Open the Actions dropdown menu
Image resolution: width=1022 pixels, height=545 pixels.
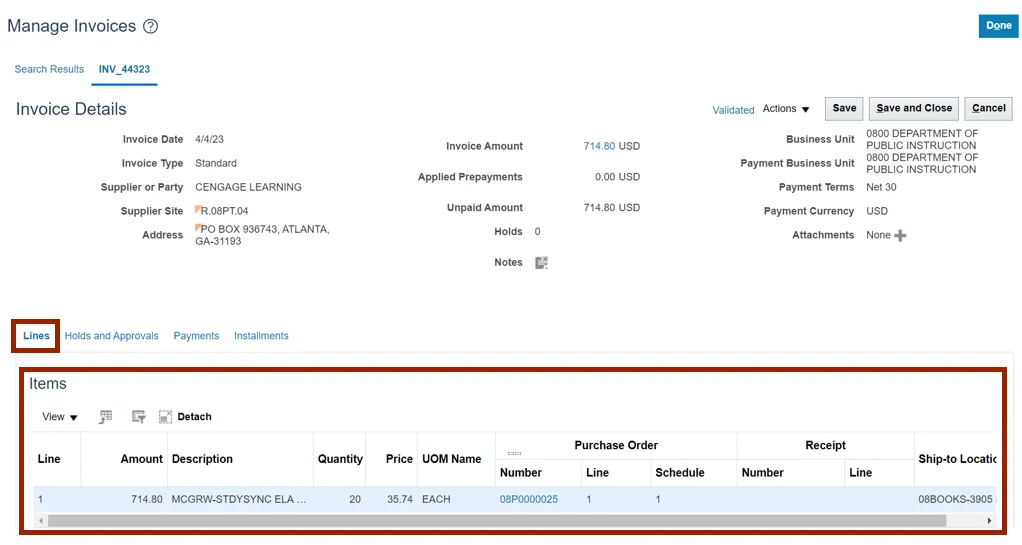coord(786,109)
